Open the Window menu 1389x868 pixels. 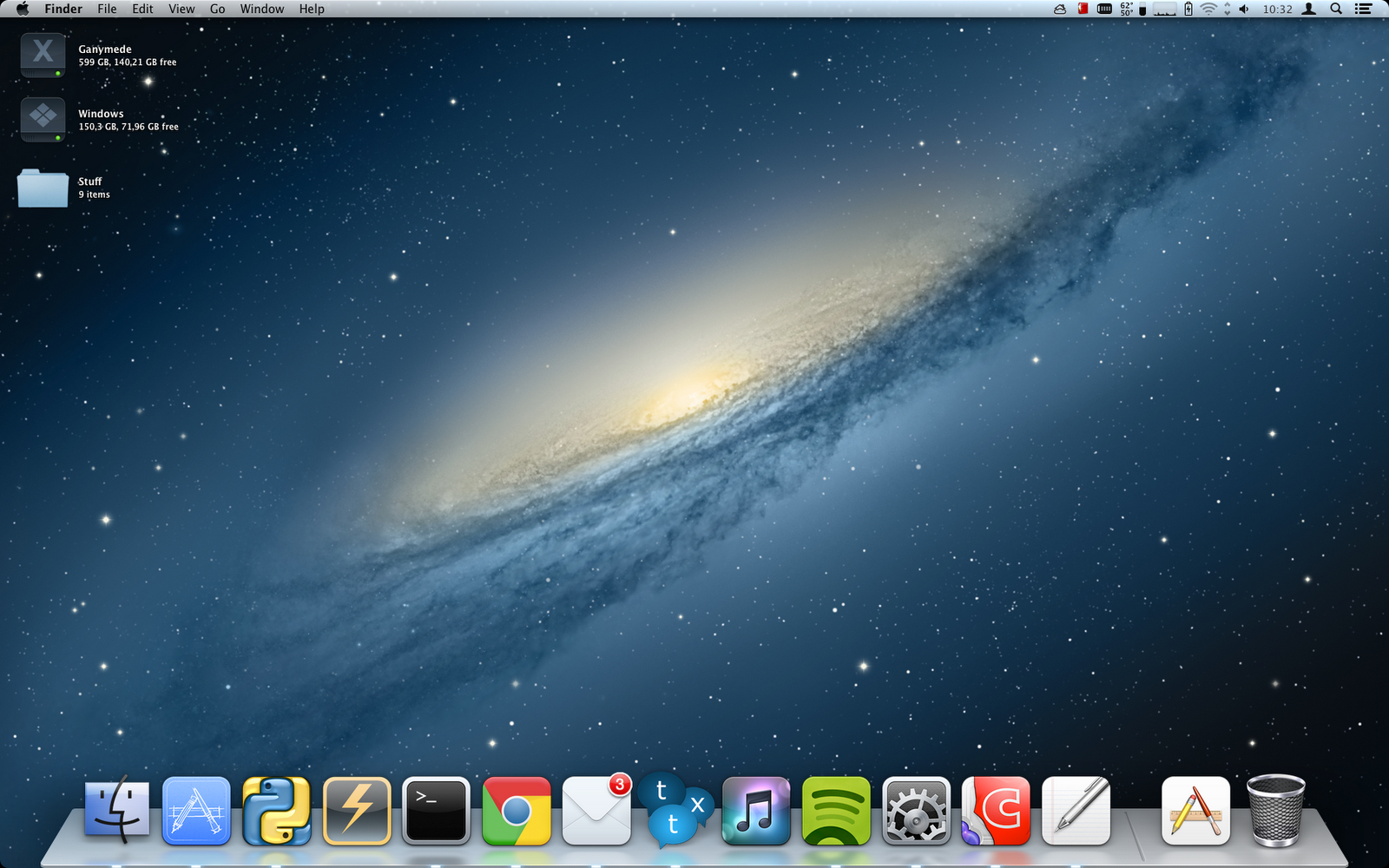point(262,9)
